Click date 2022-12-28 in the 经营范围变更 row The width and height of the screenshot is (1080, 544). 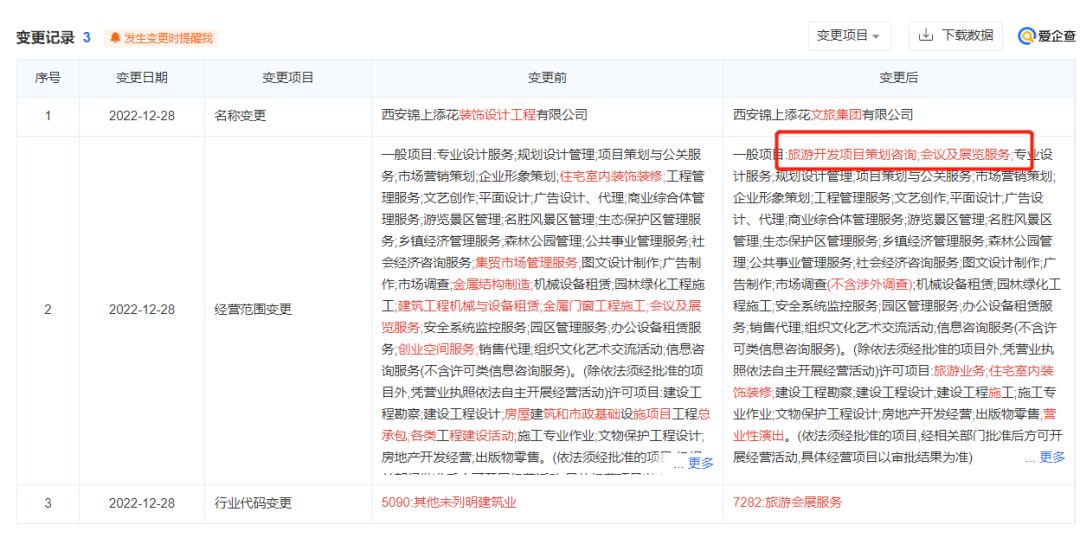click(141, 311)
